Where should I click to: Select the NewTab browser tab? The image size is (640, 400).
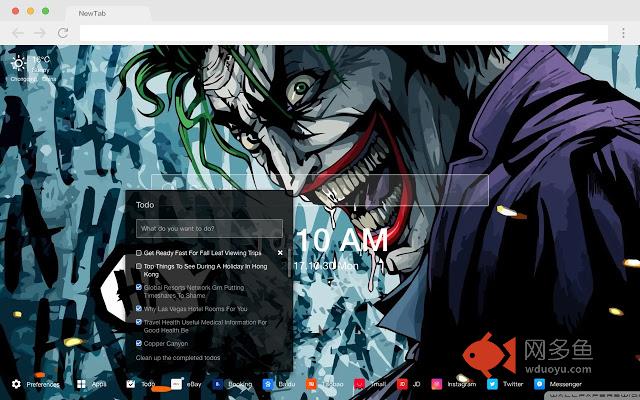coord(108,13)
